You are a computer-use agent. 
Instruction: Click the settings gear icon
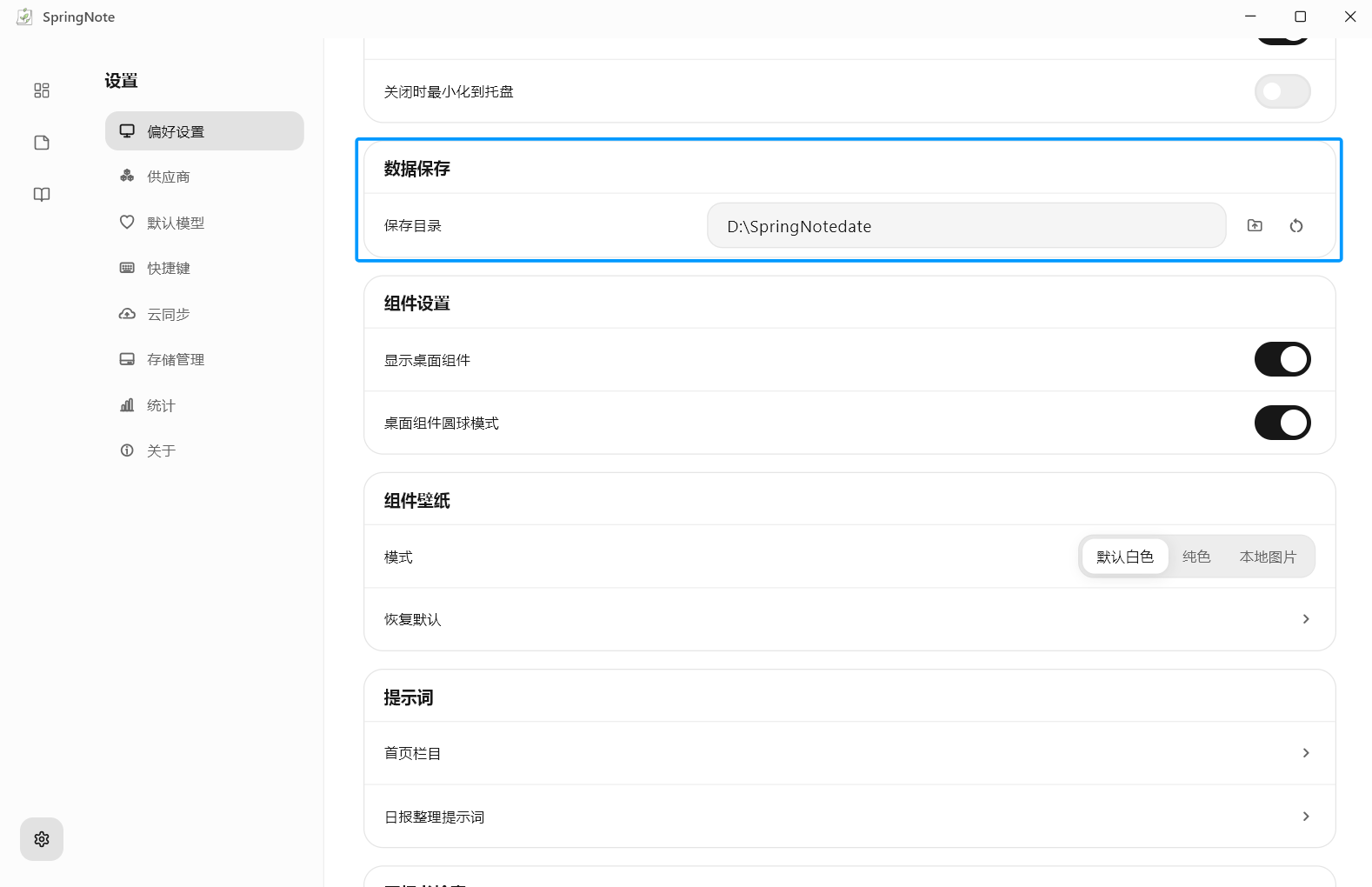(x=42, y=839)
